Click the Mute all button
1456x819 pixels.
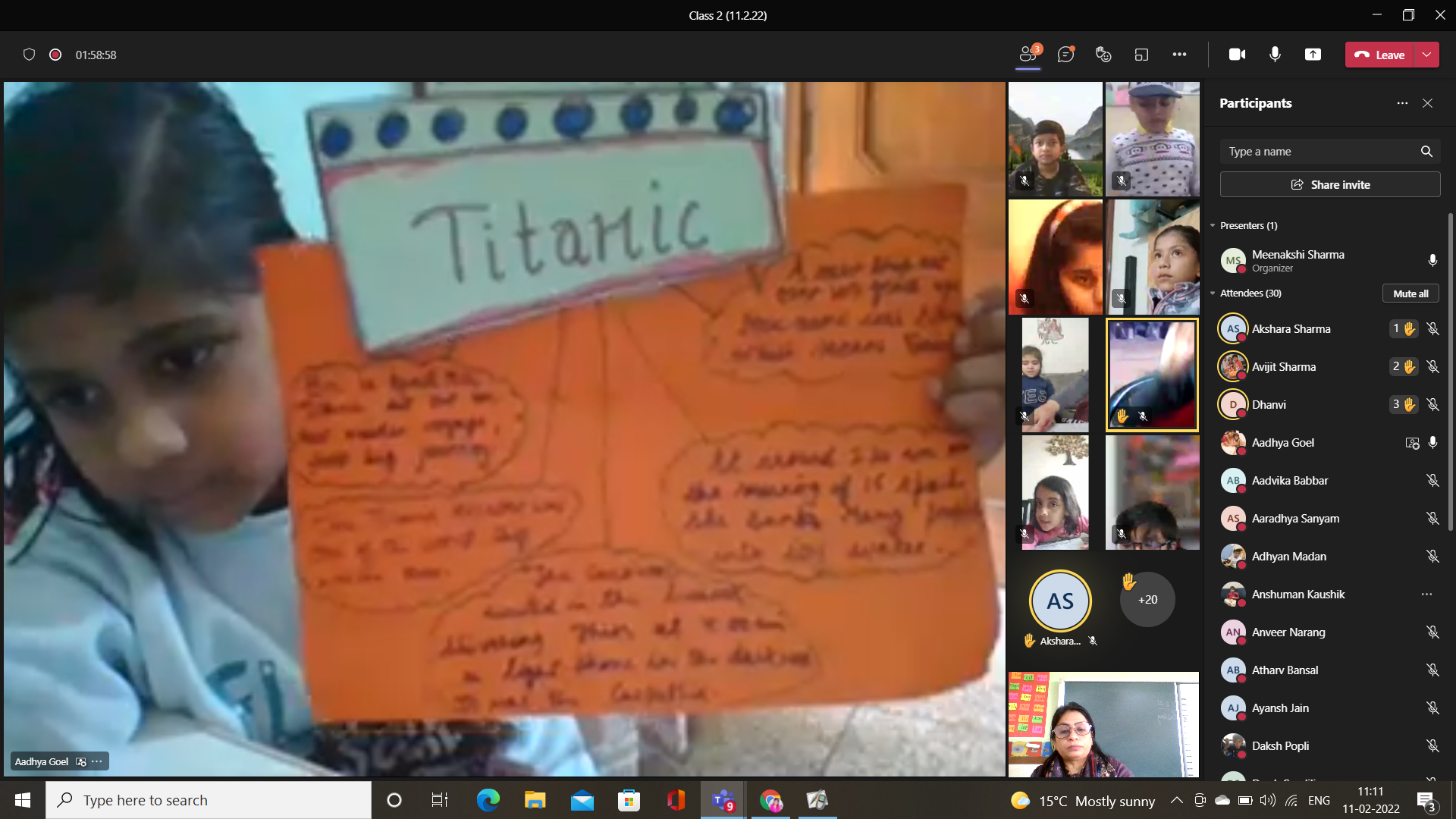point(1410,293)
